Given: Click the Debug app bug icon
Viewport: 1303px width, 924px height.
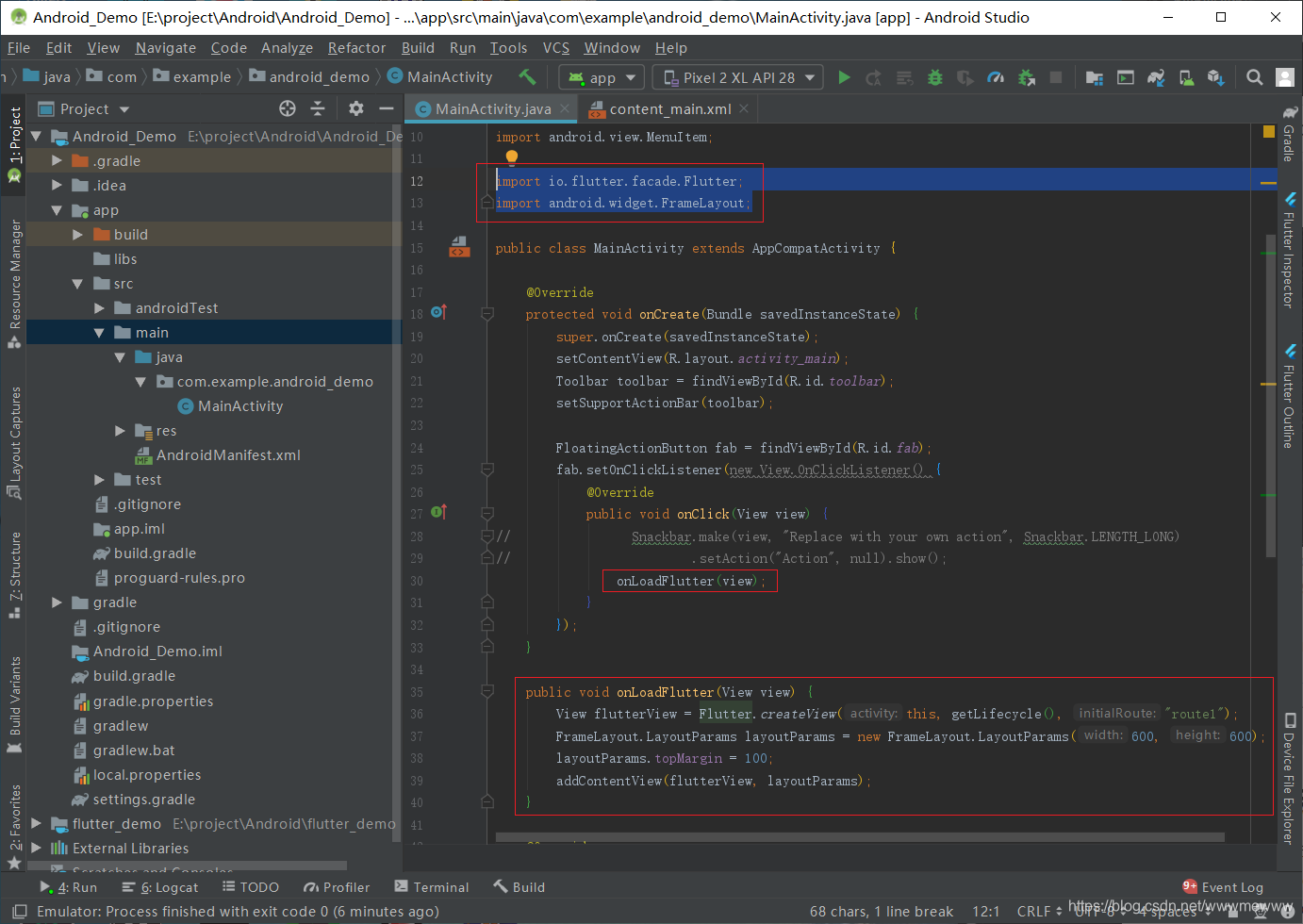Looking at the screenshot, I should coord(935,77).
